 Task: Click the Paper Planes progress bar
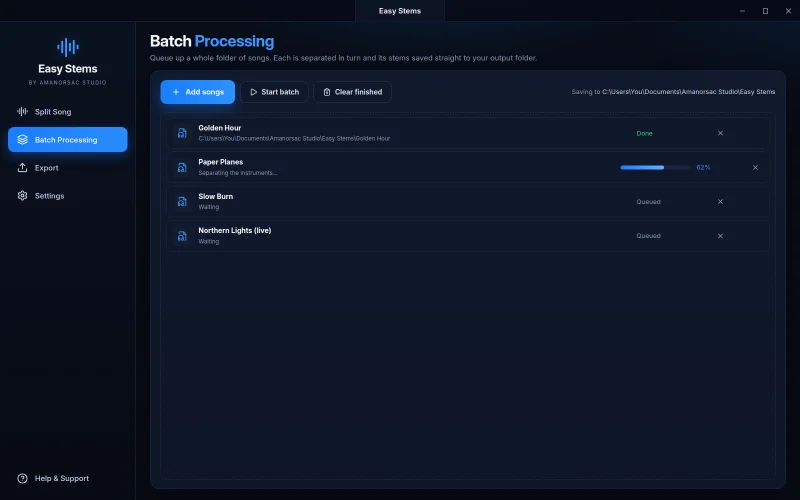click(x=655, y=167)
